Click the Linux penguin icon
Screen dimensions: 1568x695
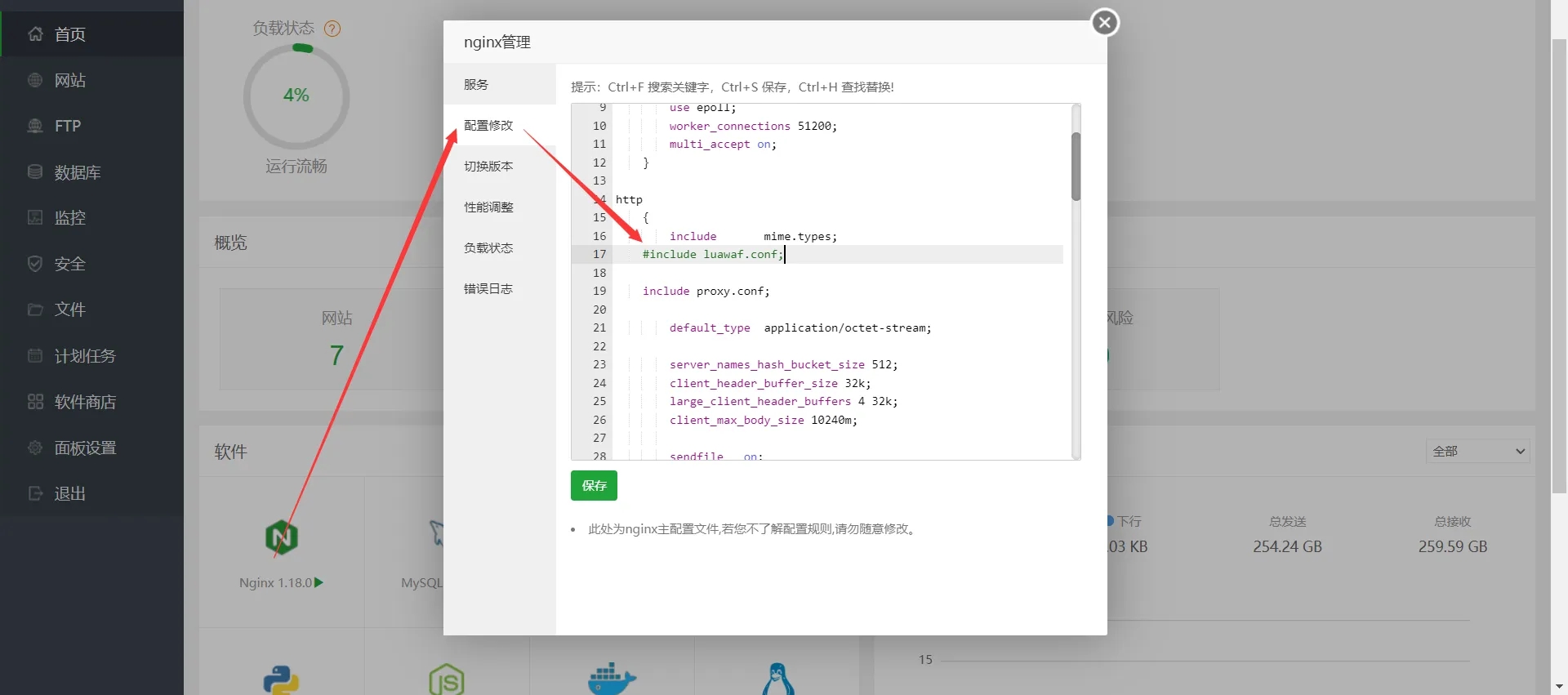[777, 679]
